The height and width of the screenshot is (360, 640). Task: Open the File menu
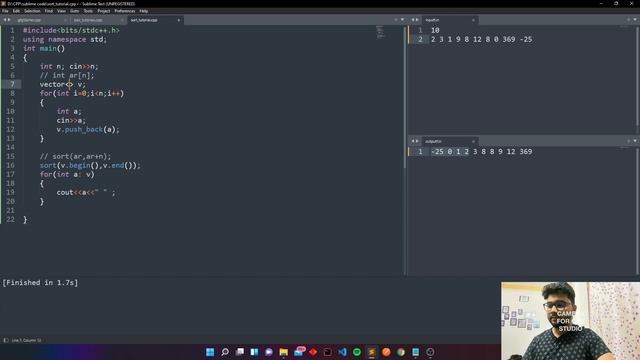coord(5,11)
